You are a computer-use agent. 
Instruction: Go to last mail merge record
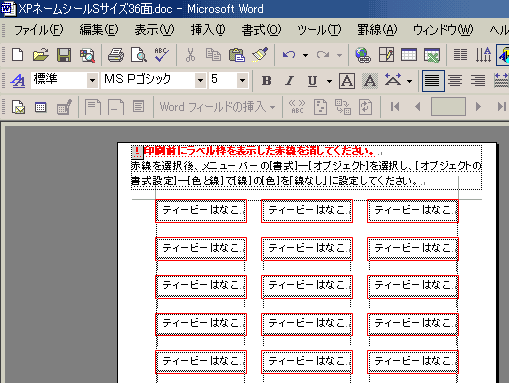[x=501, y=107]
